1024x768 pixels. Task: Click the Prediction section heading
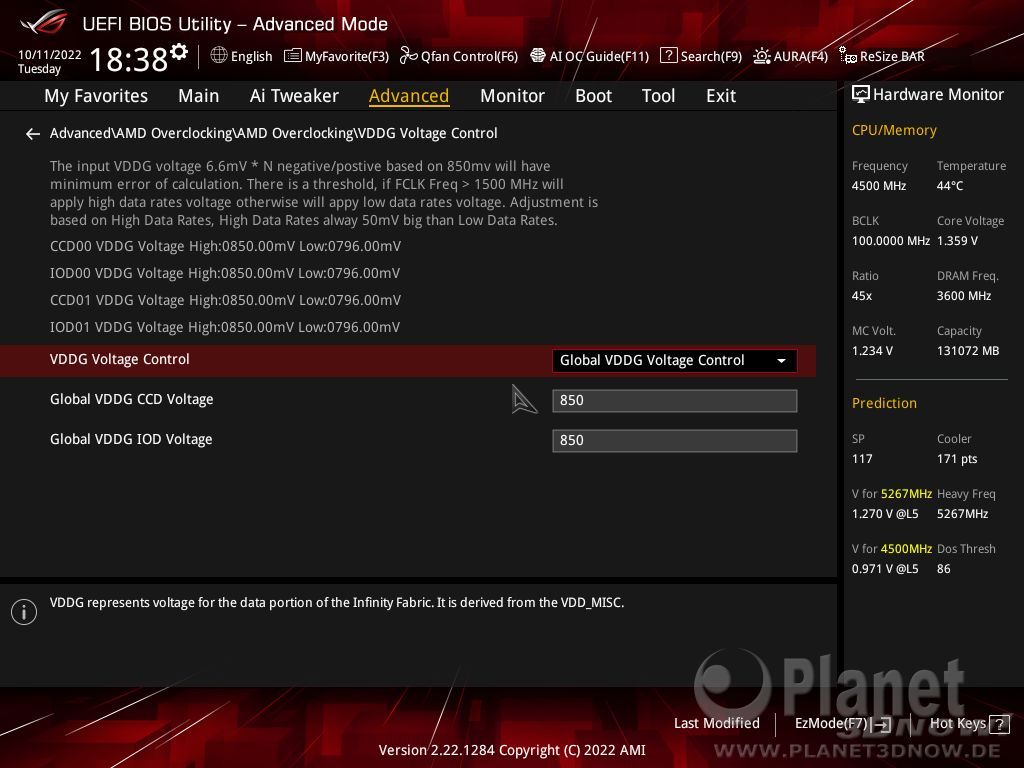click(884, 404)
